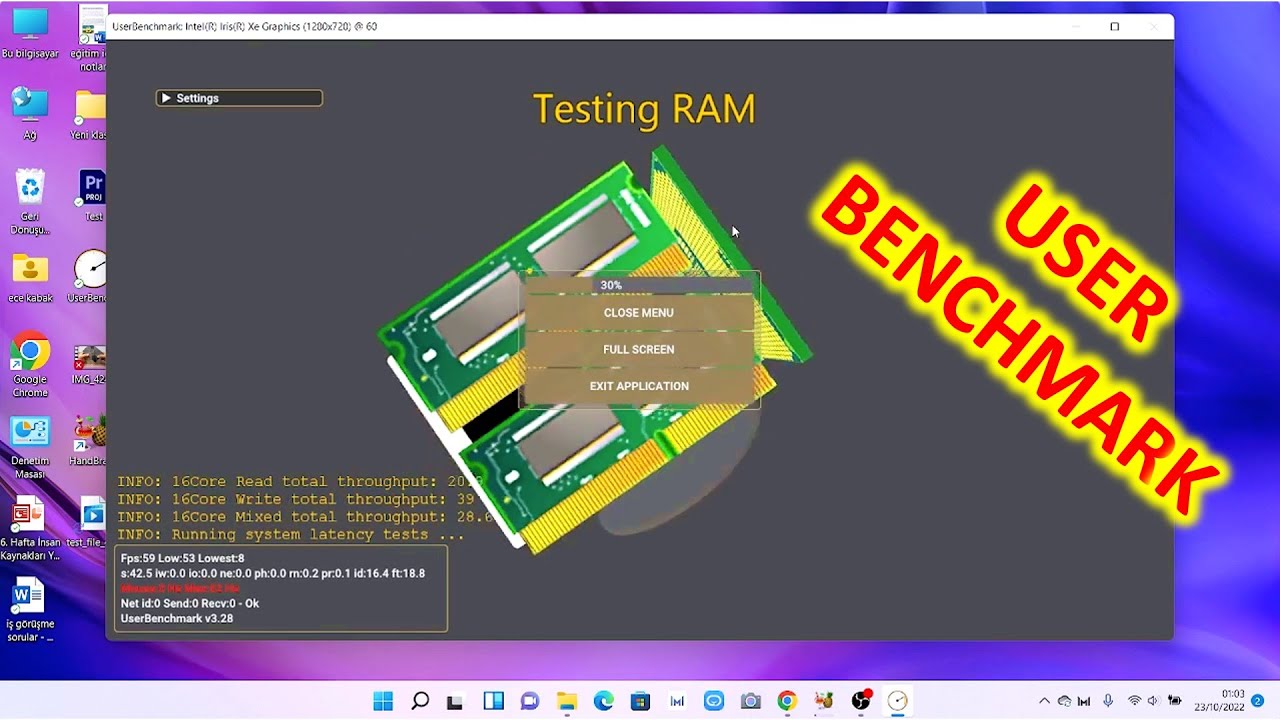
Task: Open Microsoft Store taskbar icon
Action: click(640, 701)
